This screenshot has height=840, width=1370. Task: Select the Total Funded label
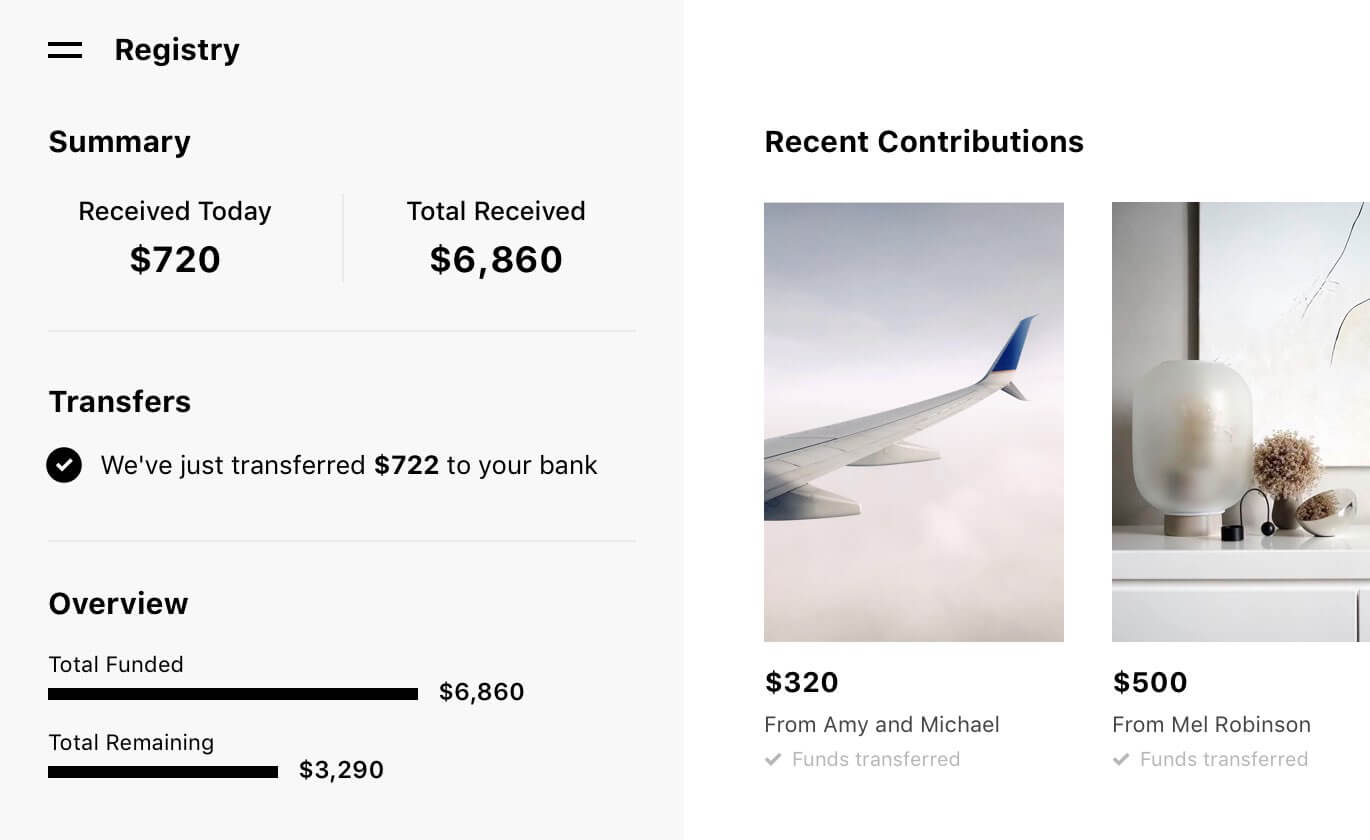click(115, 664)
